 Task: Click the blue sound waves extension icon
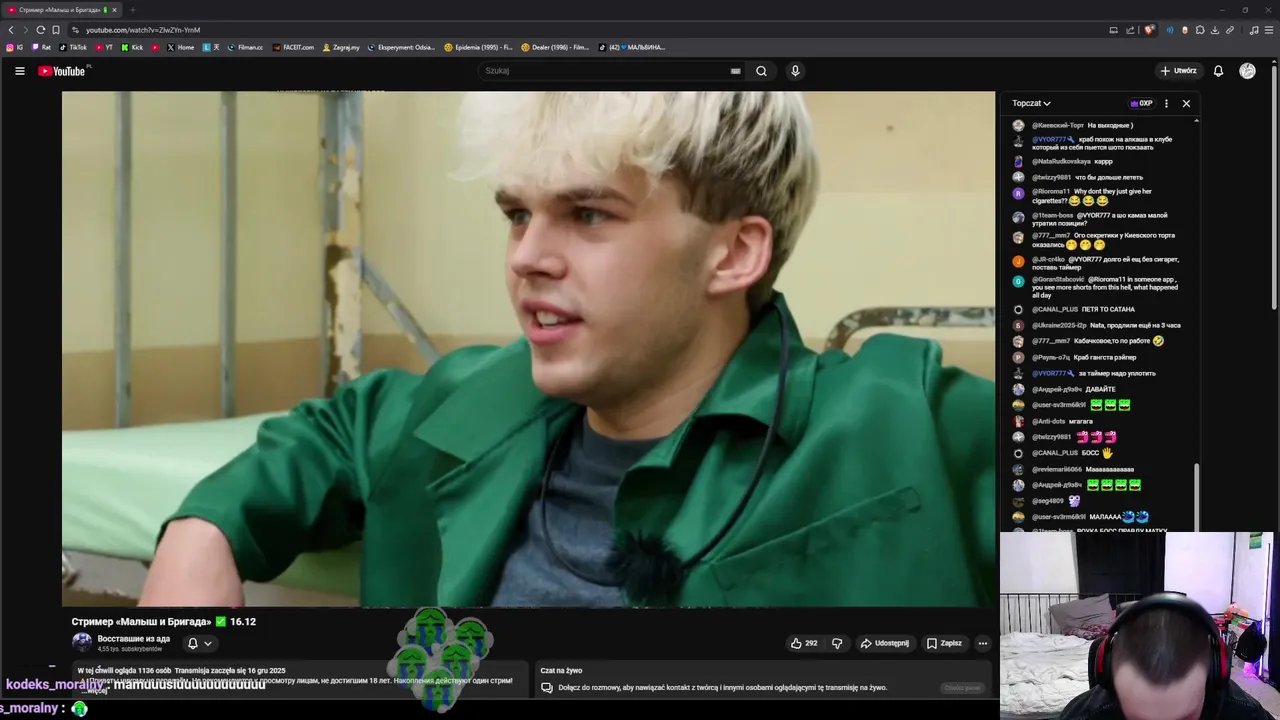click(x=1169, y=30)
